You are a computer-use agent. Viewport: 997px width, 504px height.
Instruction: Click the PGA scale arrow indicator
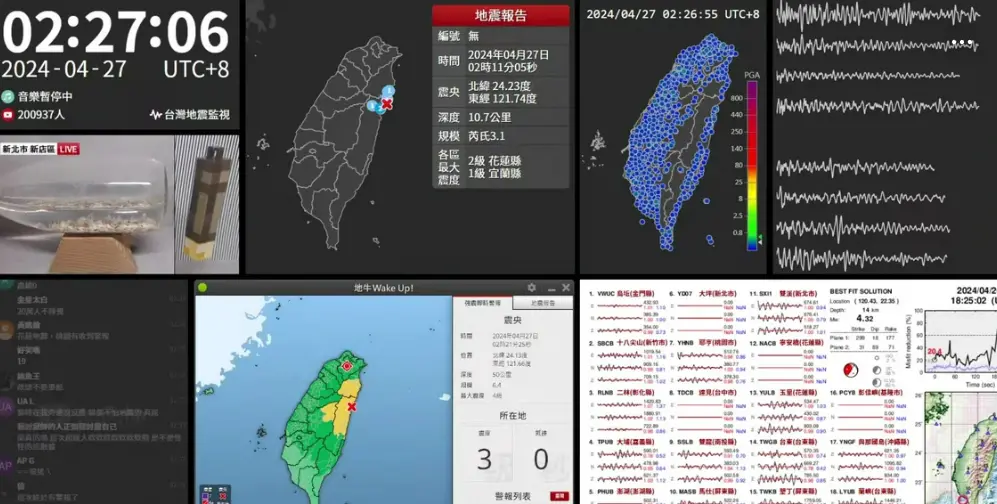[760, 240]
